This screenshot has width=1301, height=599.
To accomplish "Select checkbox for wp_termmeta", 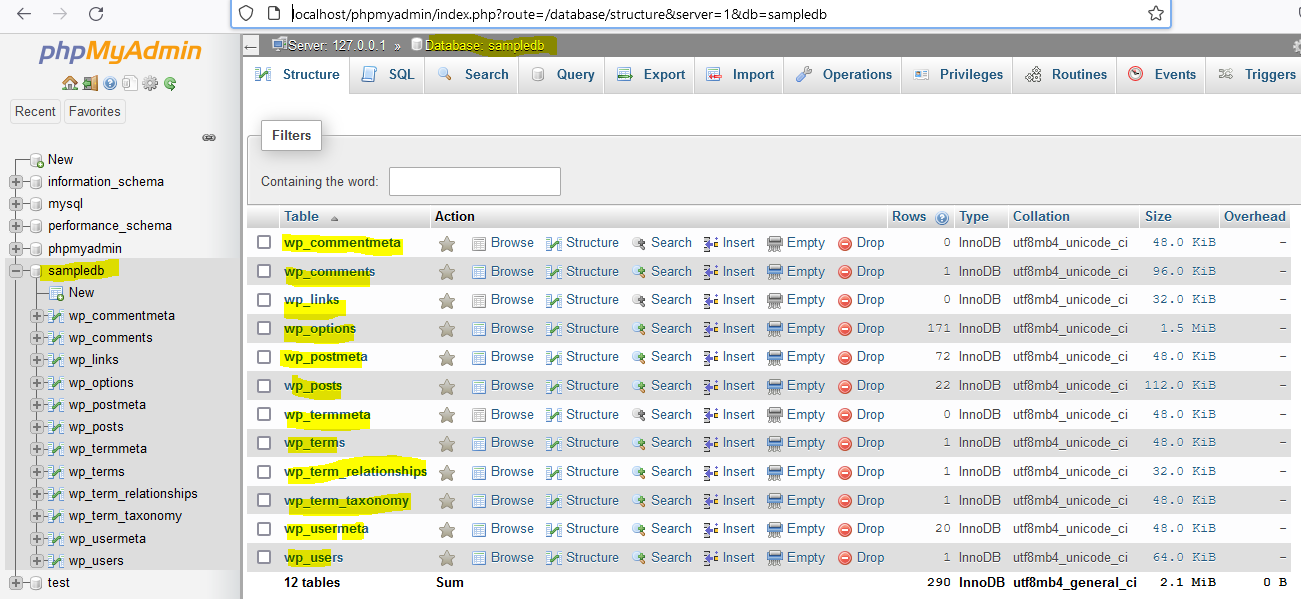I will (x=264, y=414).
